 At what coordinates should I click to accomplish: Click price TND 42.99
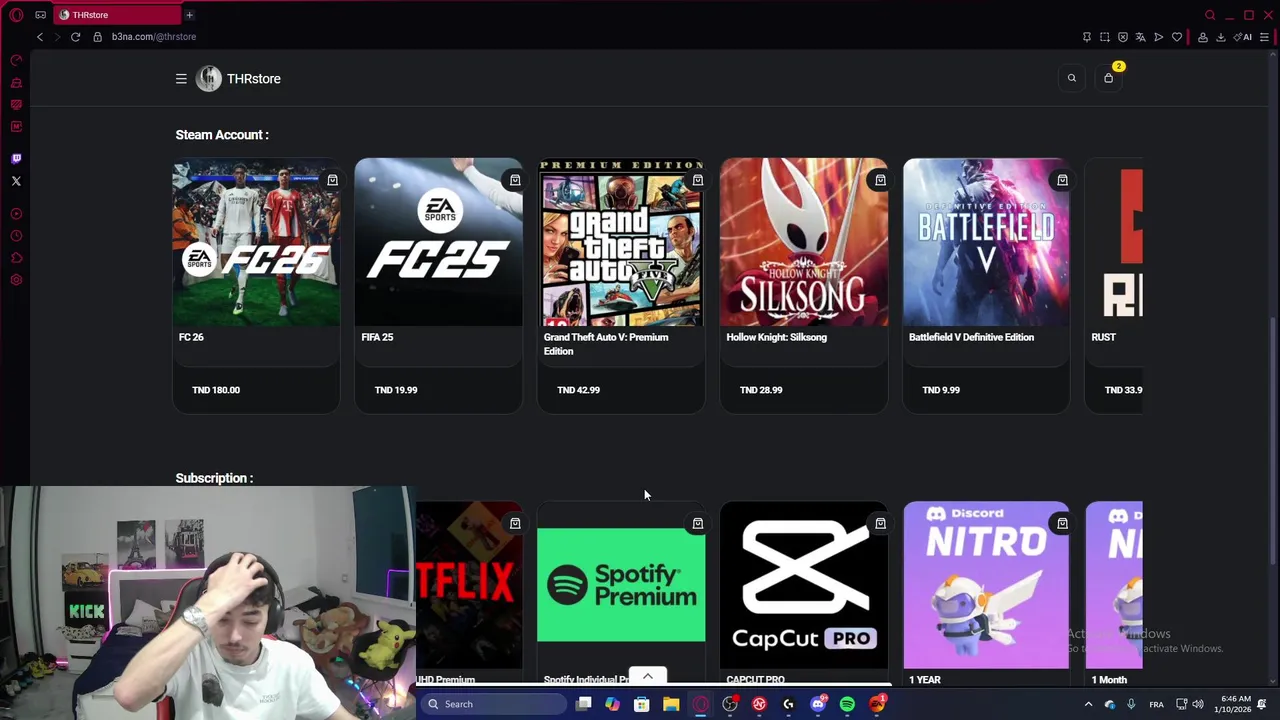[x=578, y=390]
